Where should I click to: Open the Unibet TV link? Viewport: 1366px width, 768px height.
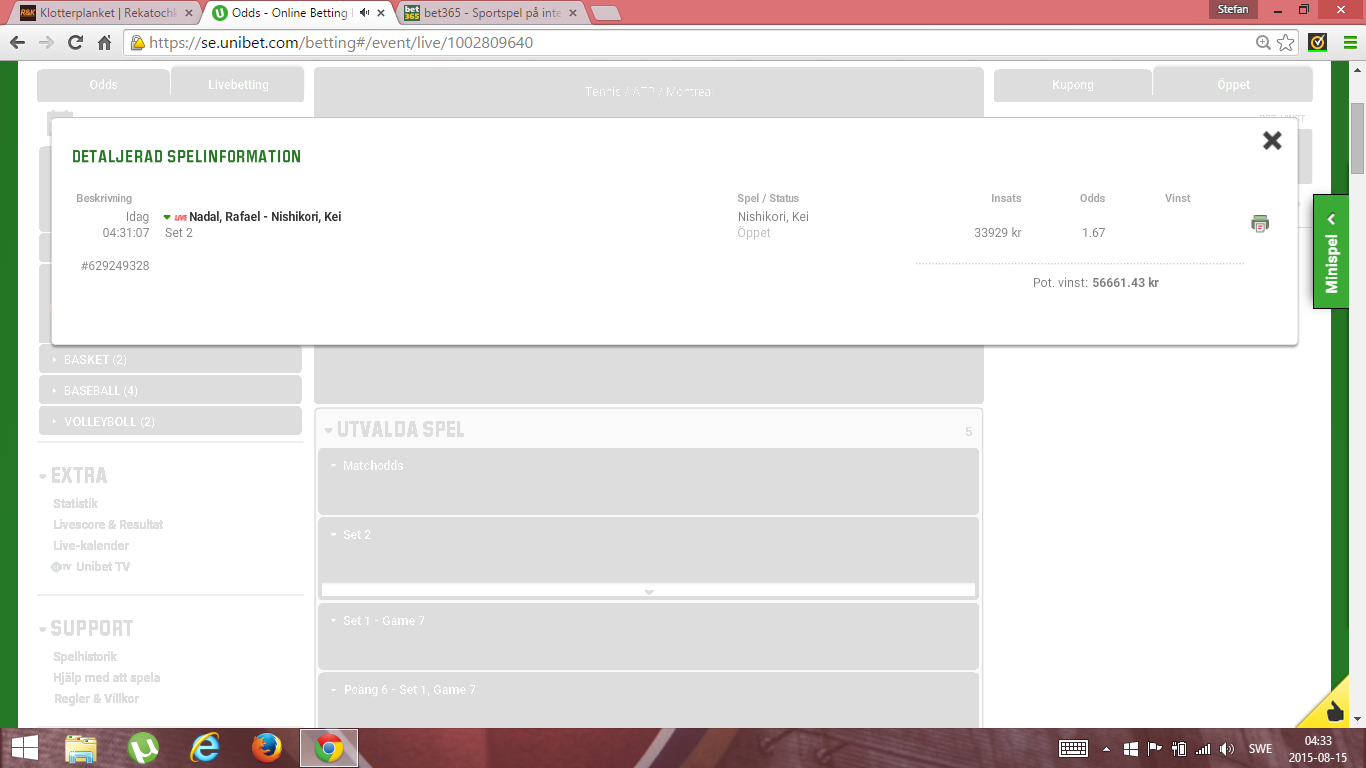click(90, 567)
